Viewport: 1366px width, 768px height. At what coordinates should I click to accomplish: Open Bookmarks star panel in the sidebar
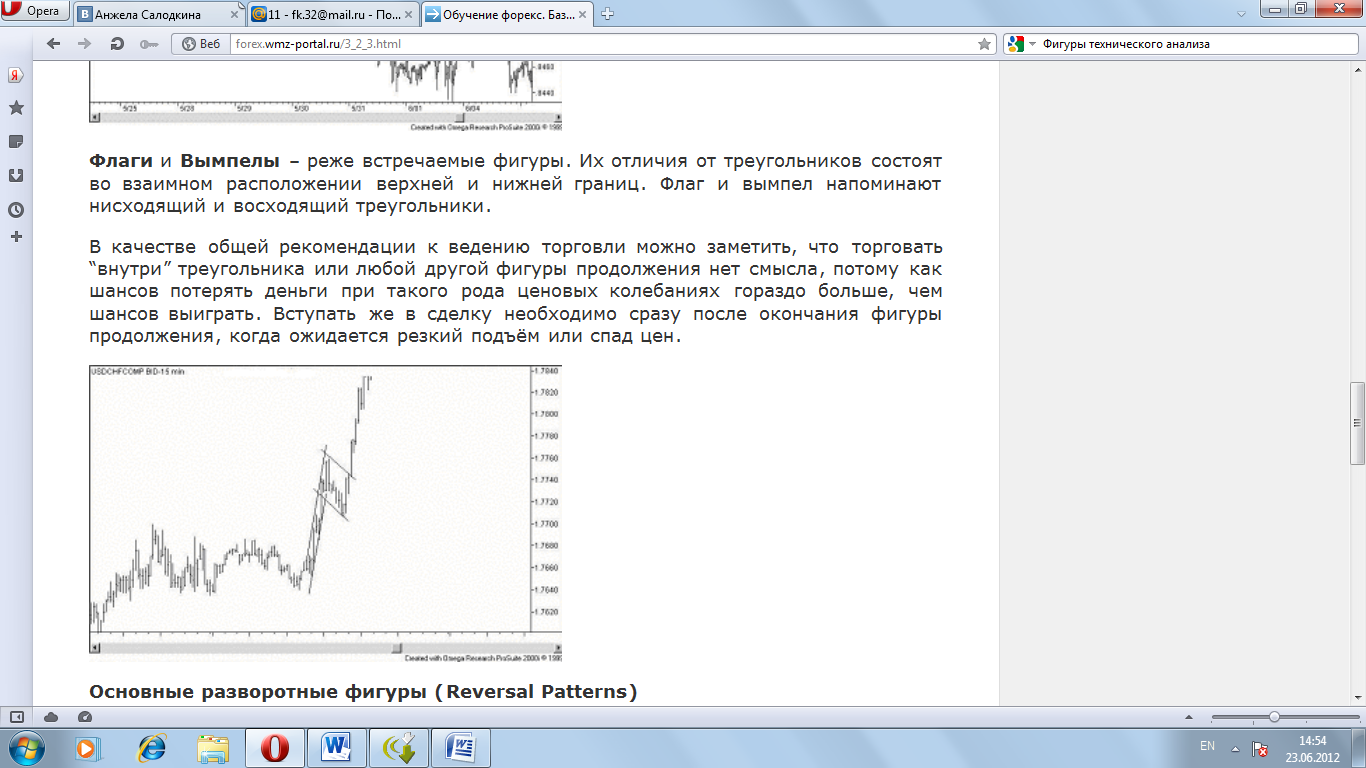pos(16,108)
